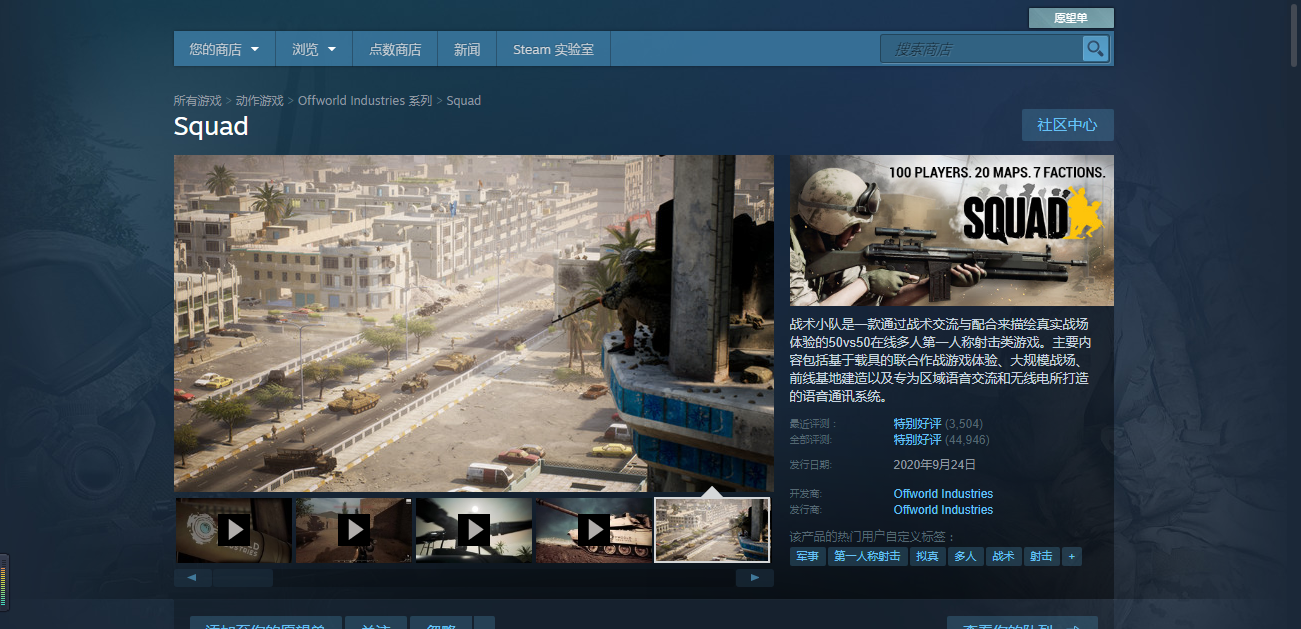The image size is (1301, 629).
Task: Play the third video thumbnail
Action: pyautogui.click(x=474, y=530)
